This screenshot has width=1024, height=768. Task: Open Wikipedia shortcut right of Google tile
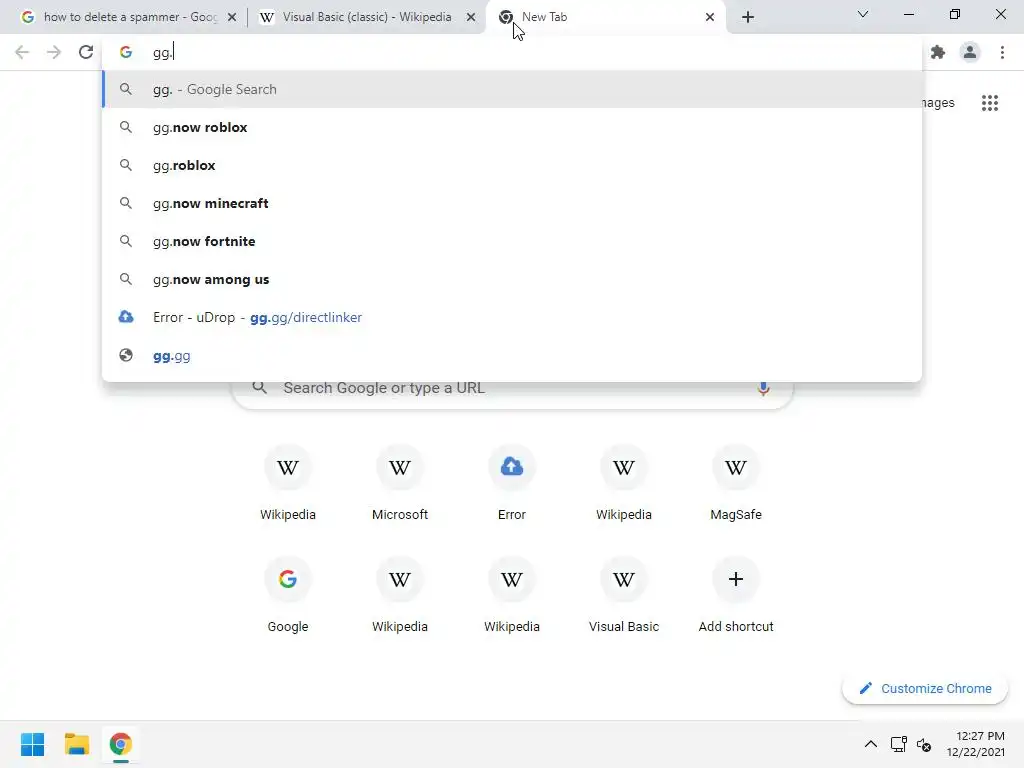(x=400, y=595)
